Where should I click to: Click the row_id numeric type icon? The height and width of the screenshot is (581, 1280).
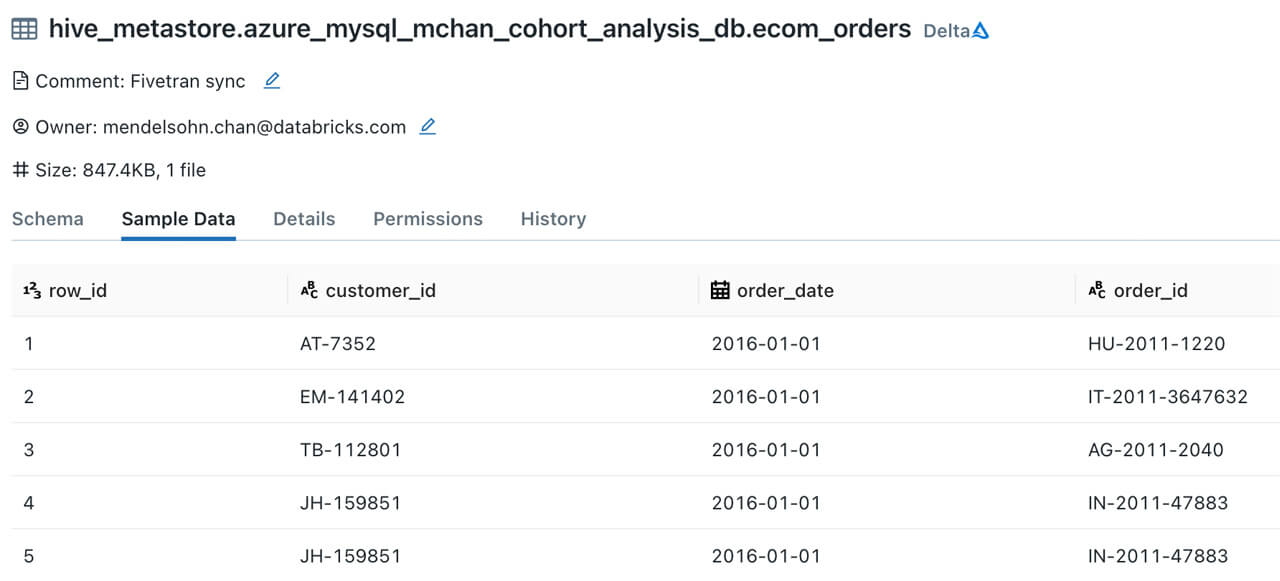tap(32, 291)
